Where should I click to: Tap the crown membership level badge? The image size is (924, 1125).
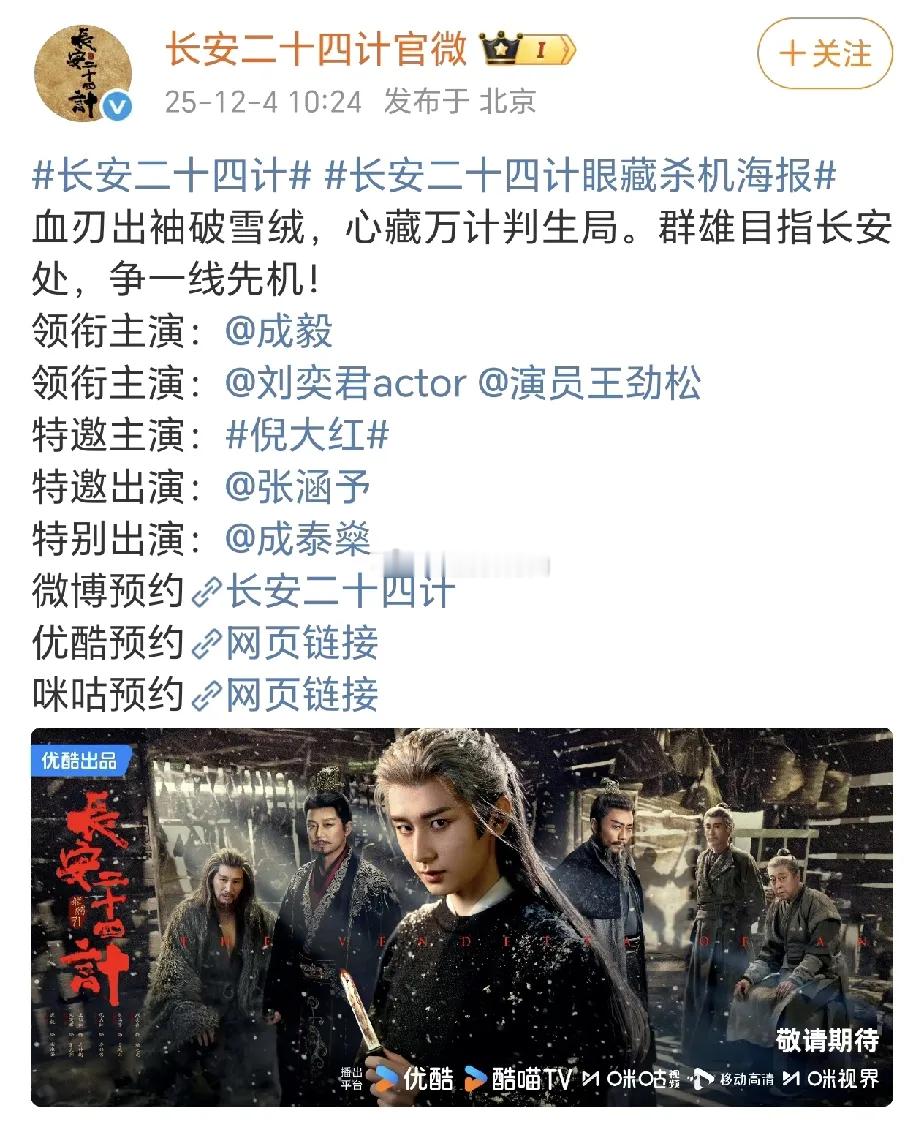click(528, 49)
